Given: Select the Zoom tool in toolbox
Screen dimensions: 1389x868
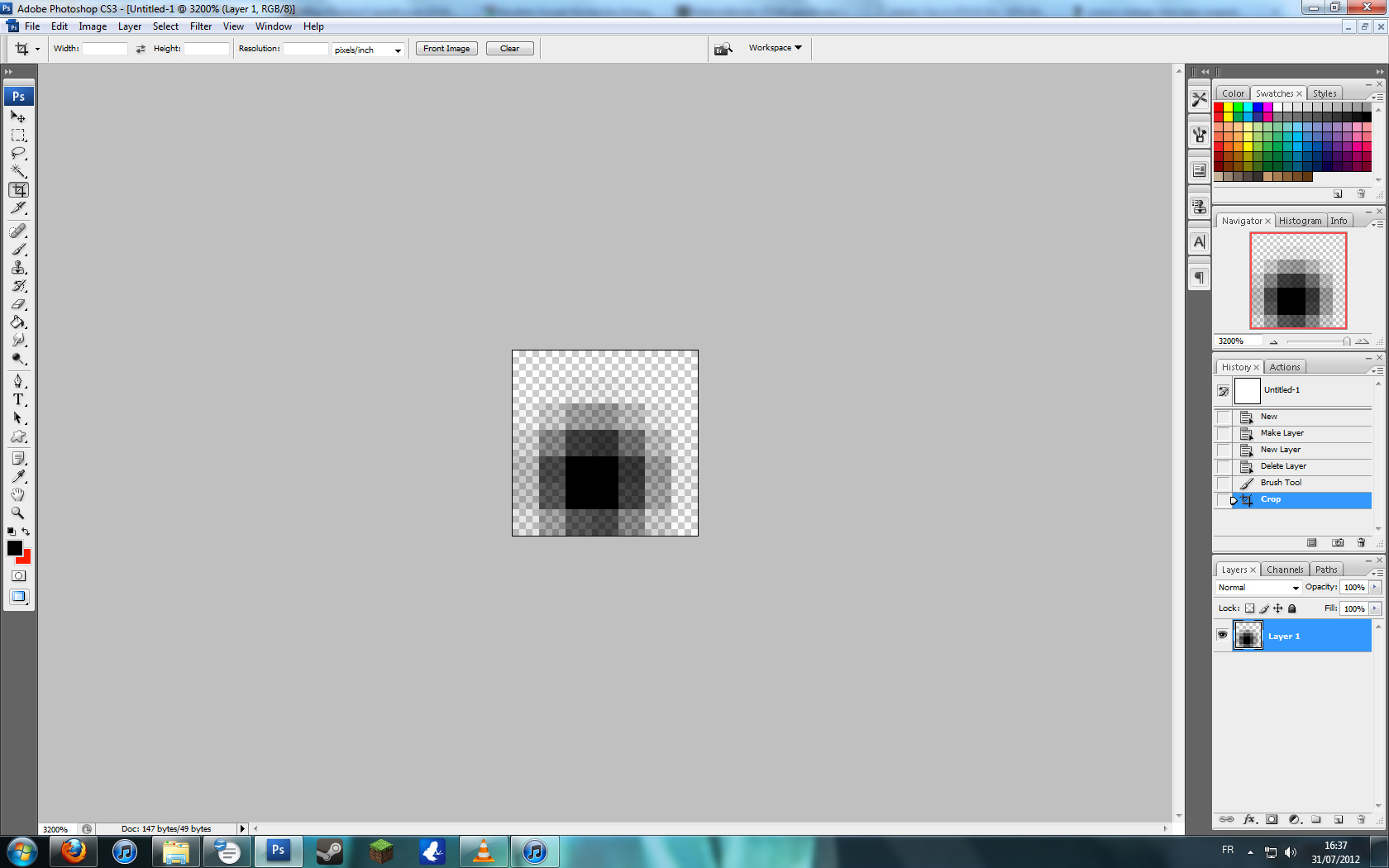Looking at the screenshot, I should 18,513.
